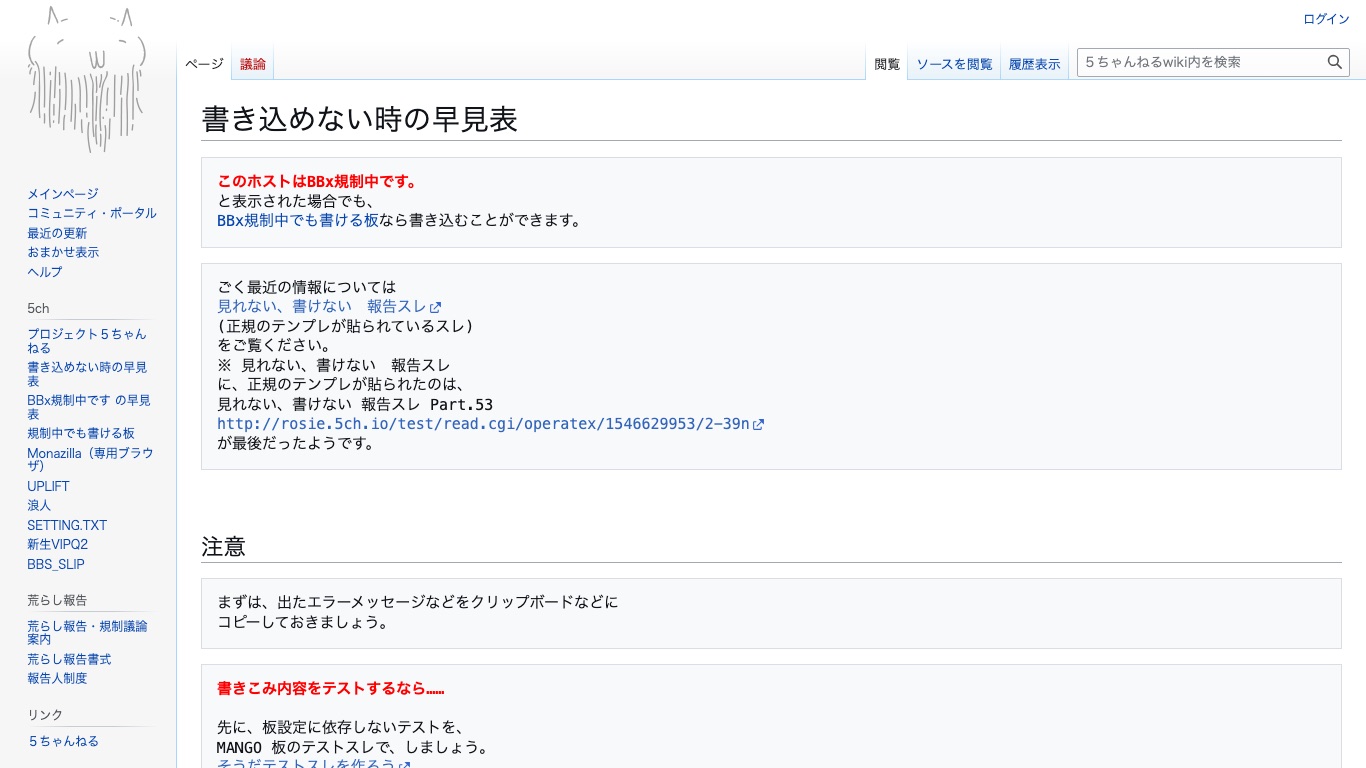The height and width of the screenshot is (768, 1366).
Task: Click the リンク sidebar section heading
Action: pyautogui.click(x=45, y=715)
